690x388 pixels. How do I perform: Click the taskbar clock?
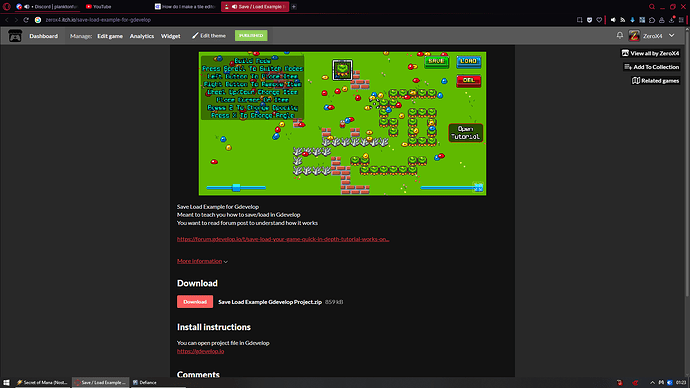pyautogui.click(x=680, y=382)
